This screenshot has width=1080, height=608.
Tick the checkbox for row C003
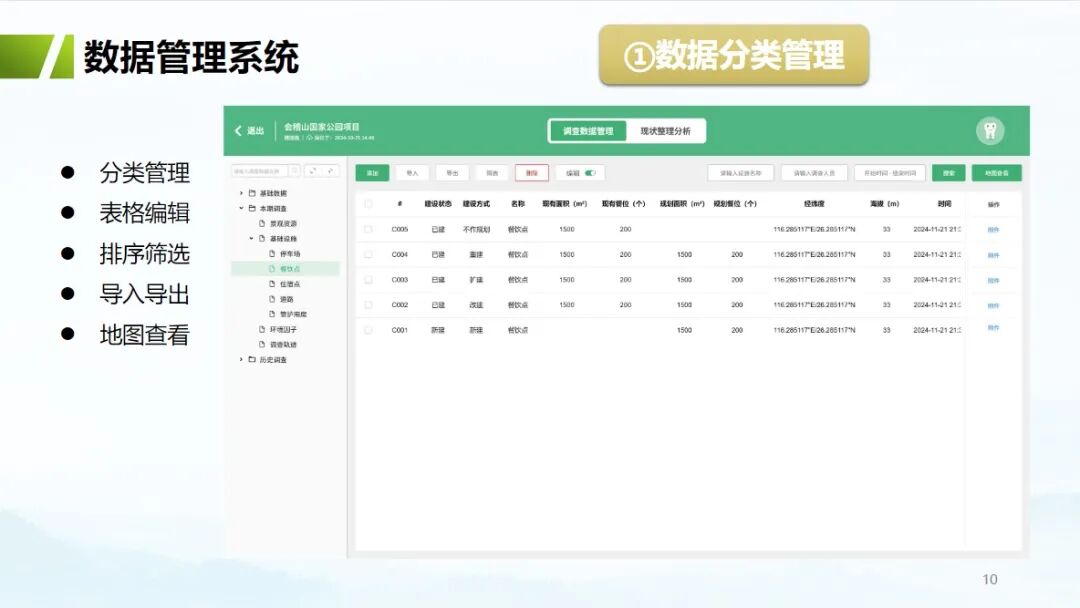click(368, 280)
